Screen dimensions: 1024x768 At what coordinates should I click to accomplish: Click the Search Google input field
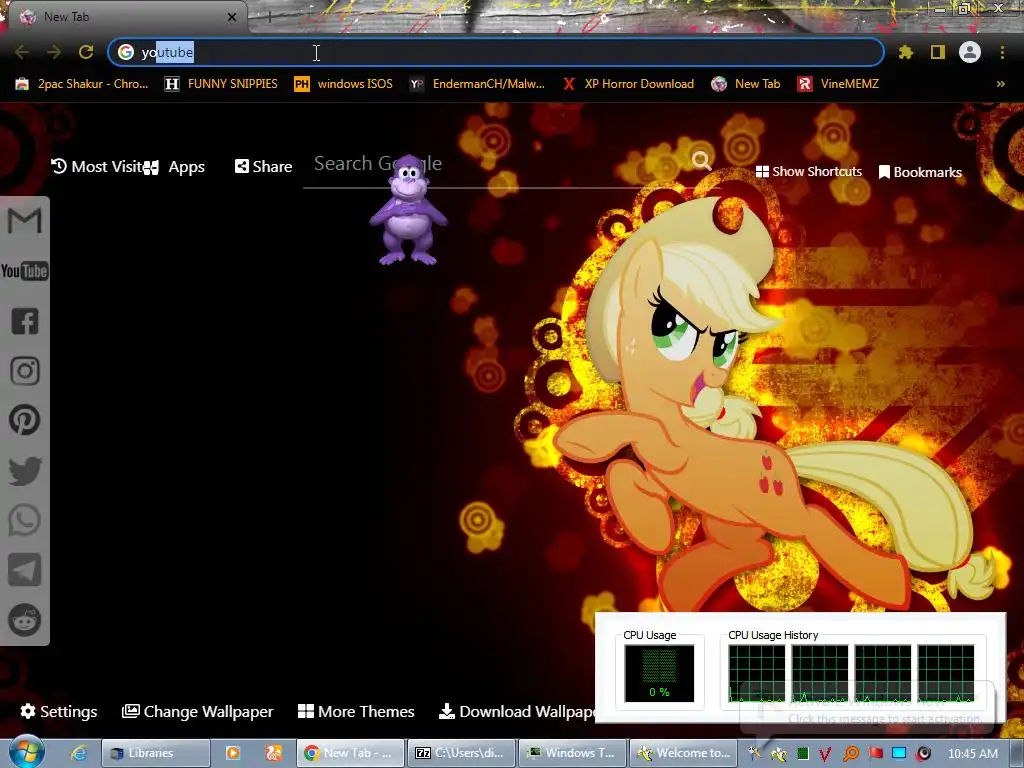(x=496, y=163)
